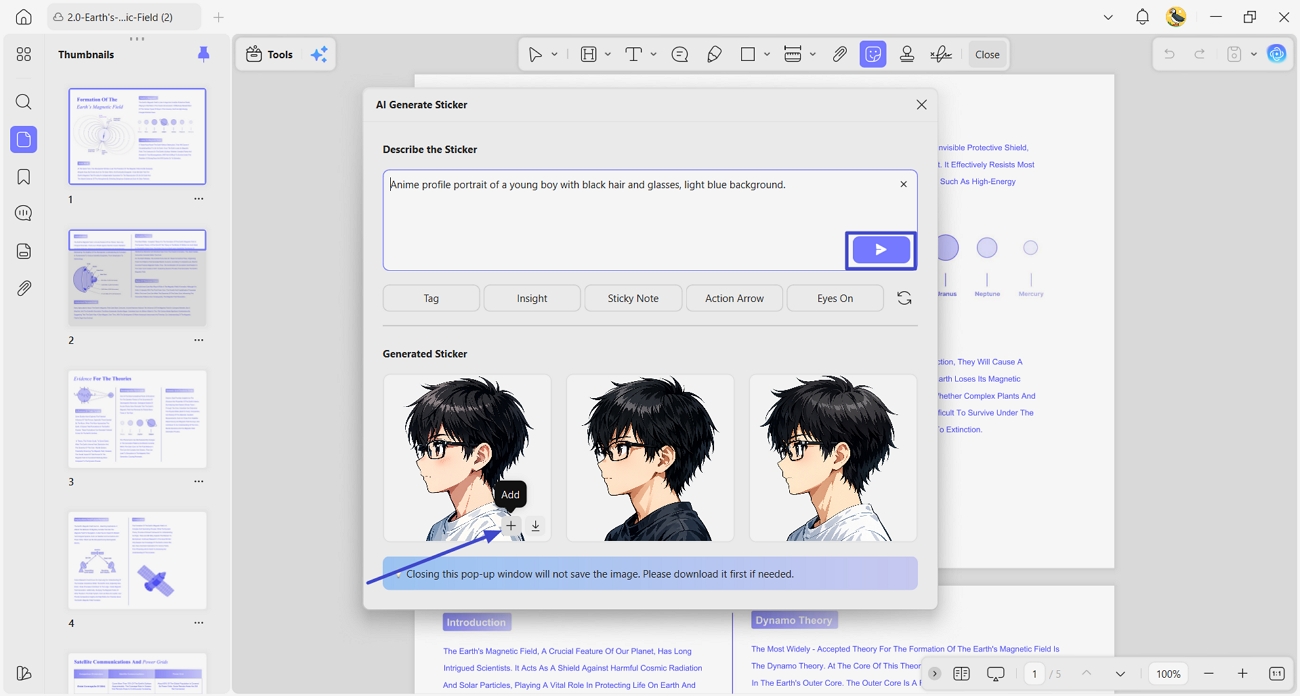The width and height of the screenshot is (1300, 696).
Task: Switch to the 2.0-Earth's document tab
Action: (x=122, y=17)
